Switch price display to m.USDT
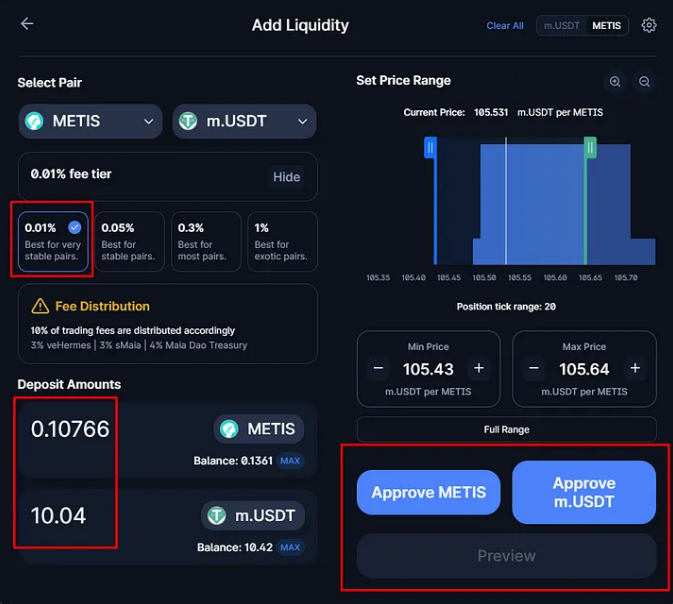Viewport: 673px width, 604px height. (x=561, y=26)
